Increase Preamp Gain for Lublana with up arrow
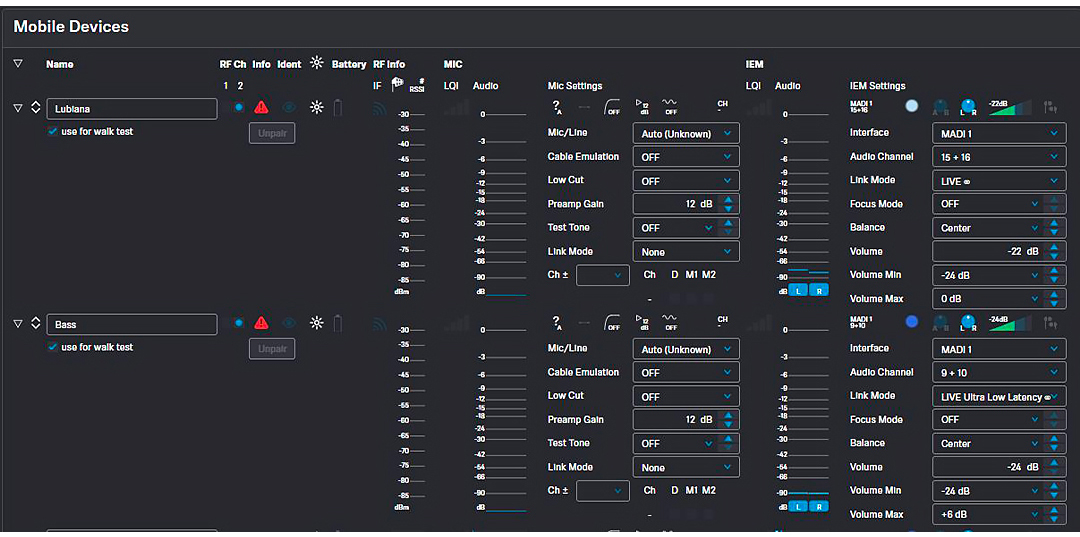Viewport: 1080px width, 537px height. (x=728, y=199)
